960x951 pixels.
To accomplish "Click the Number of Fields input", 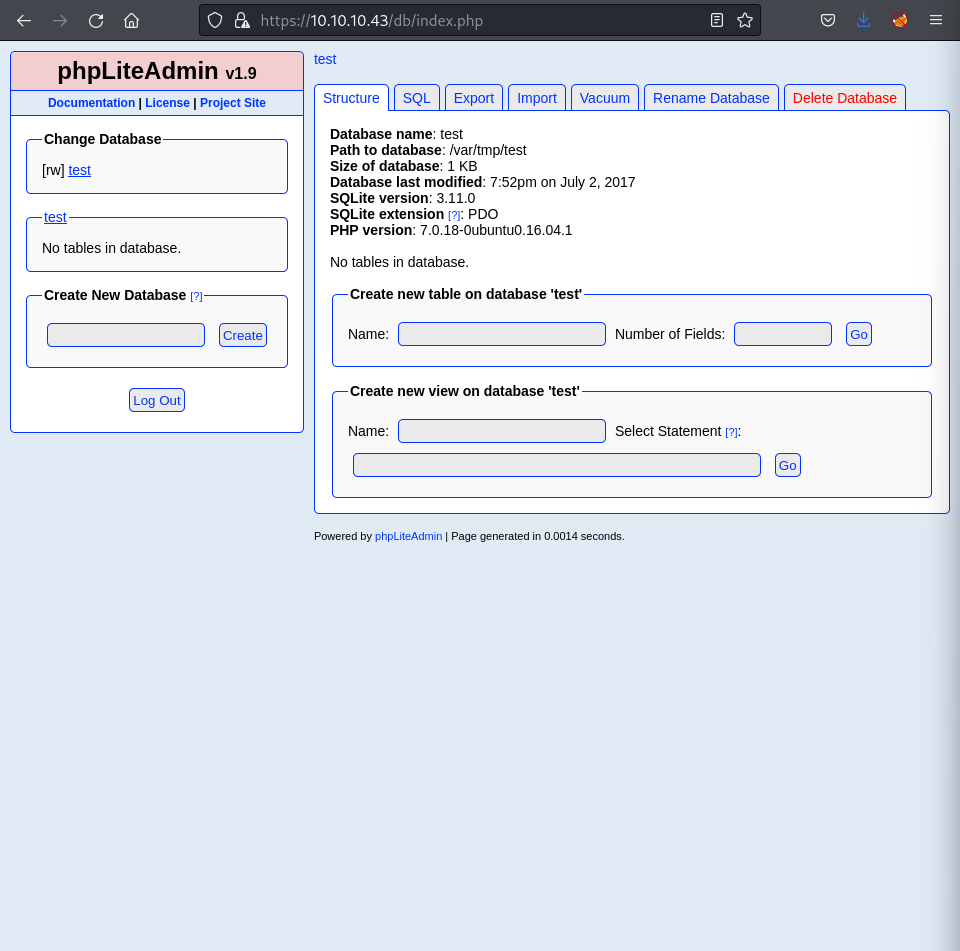I will 782,334.
